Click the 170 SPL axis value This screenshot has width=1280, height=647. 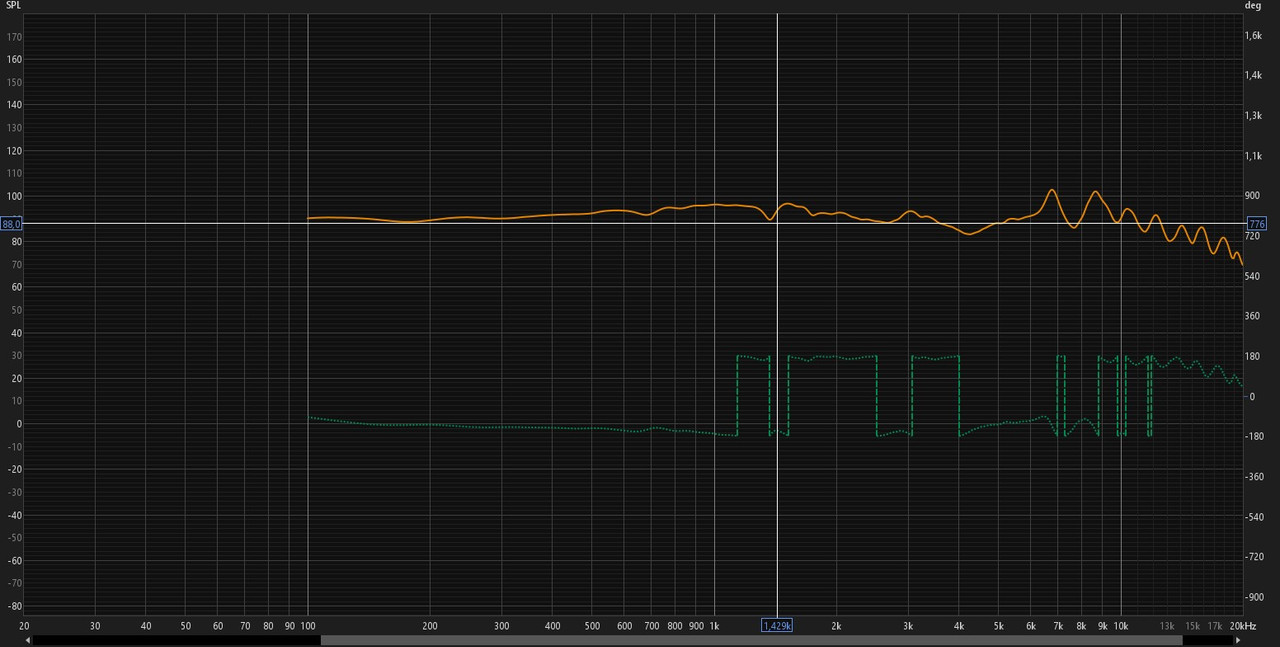coord(14,37)
